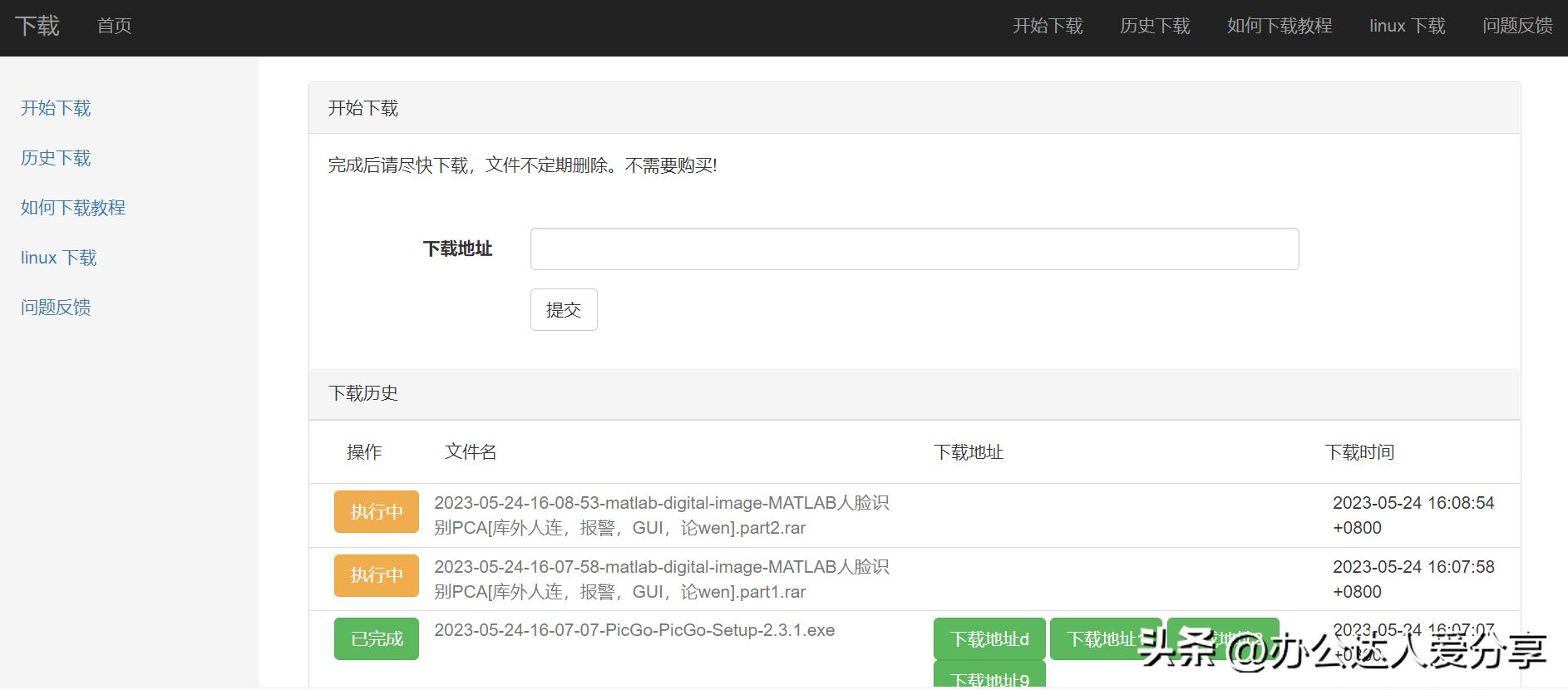
Task: Open 开始下载 in the top navbar
Action: click(x=1048, y=26)
